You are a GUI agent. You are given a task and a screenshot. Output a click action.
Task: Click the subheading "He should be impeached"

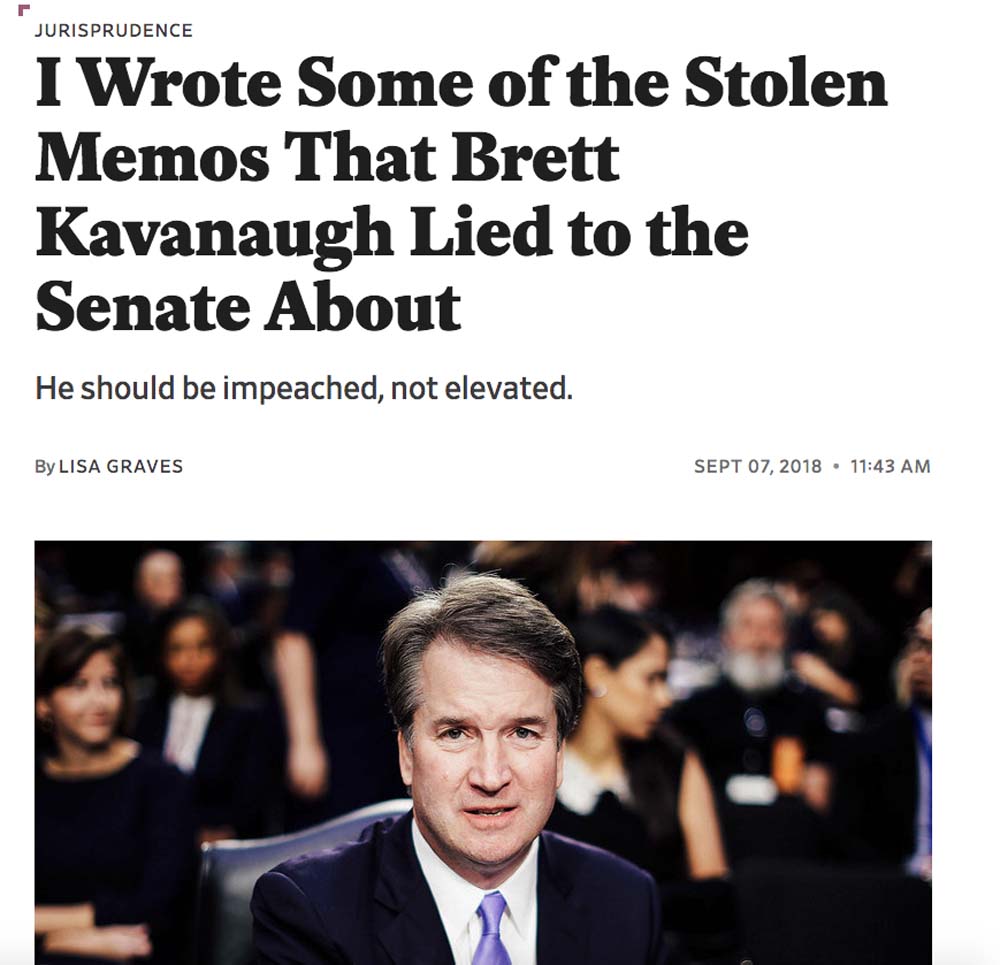pos(304,388)
